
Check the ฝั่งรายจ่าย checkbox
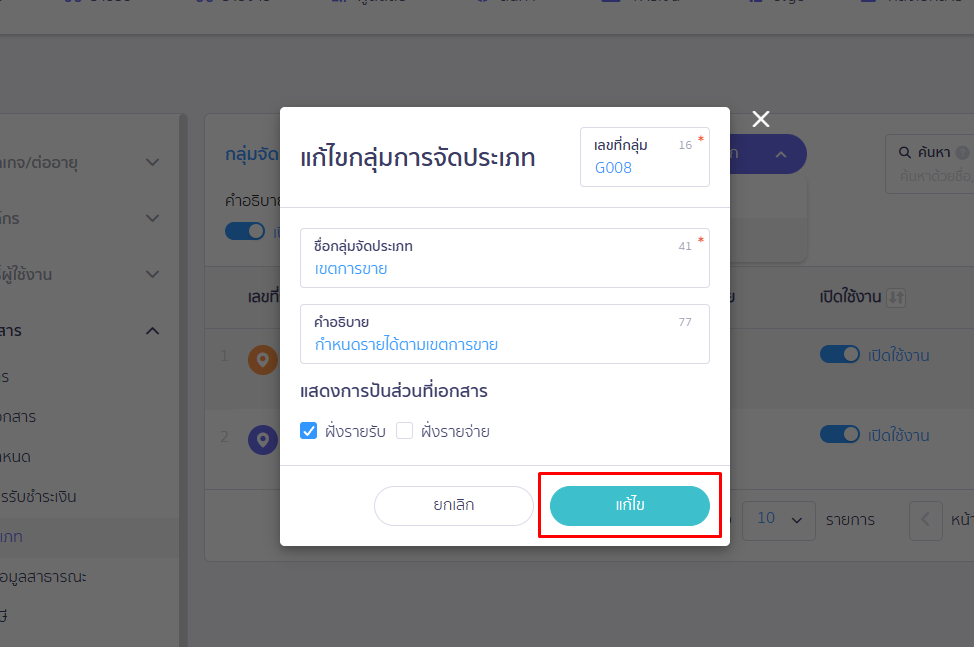[x=405, y=431]
